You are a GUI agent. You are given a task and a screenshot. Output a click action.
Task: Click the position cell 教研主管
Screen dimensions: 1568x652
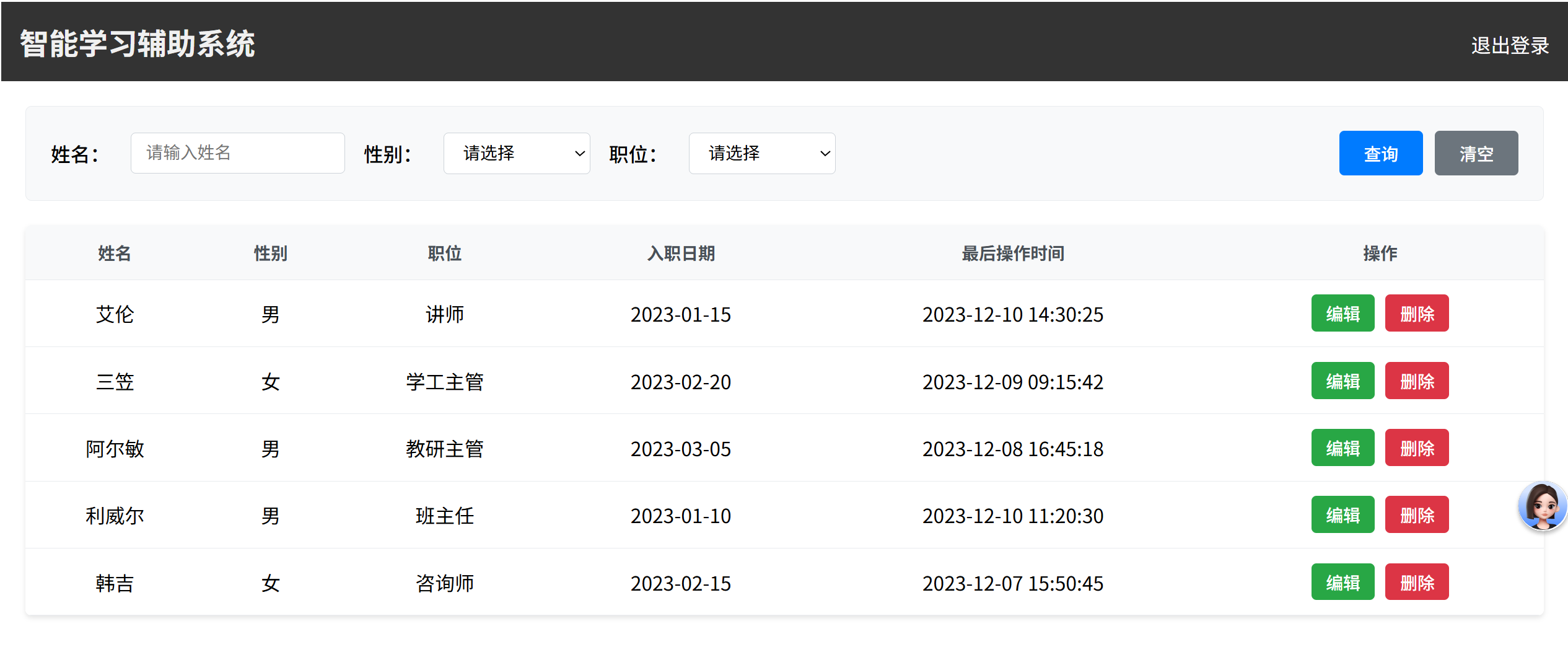pos(445,449)
